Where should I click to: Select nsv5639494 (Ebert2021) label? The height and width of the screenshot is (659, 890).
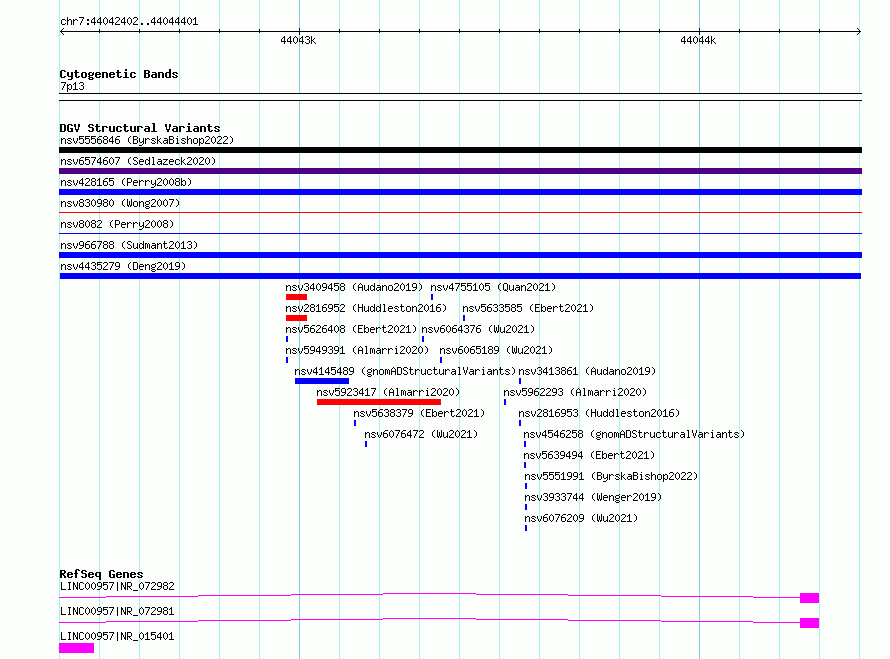tap(589, 455)
